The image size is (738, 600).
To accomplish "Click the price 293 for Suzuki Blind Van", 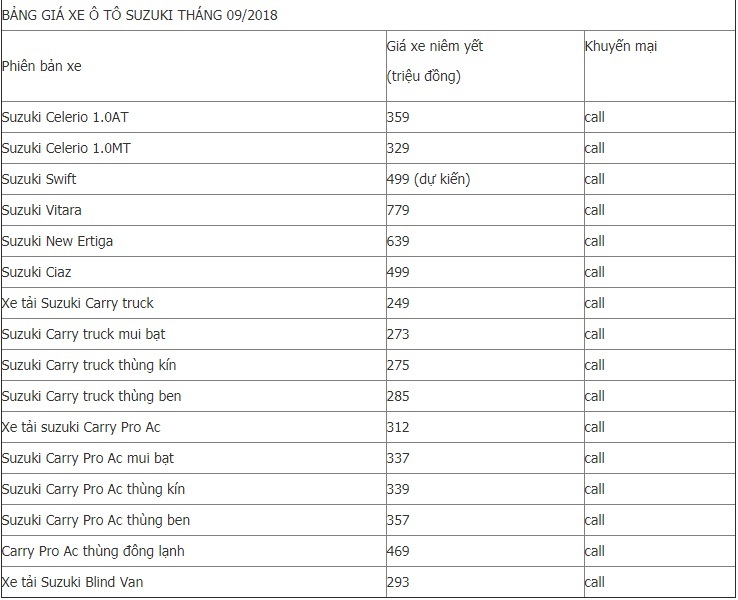I will (398, 582).
